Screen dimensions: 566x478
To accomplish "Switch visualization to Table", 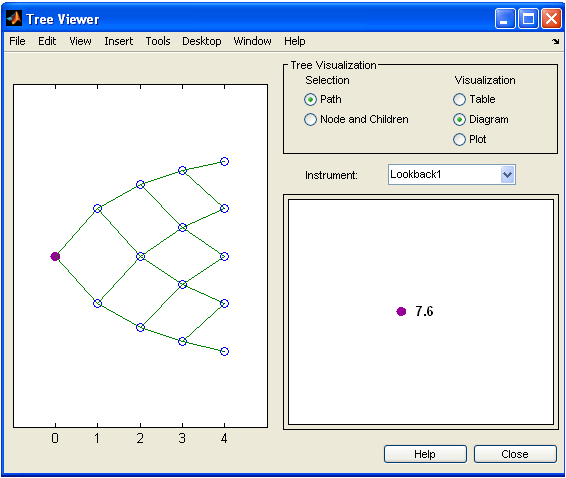I will coord(459,99).
